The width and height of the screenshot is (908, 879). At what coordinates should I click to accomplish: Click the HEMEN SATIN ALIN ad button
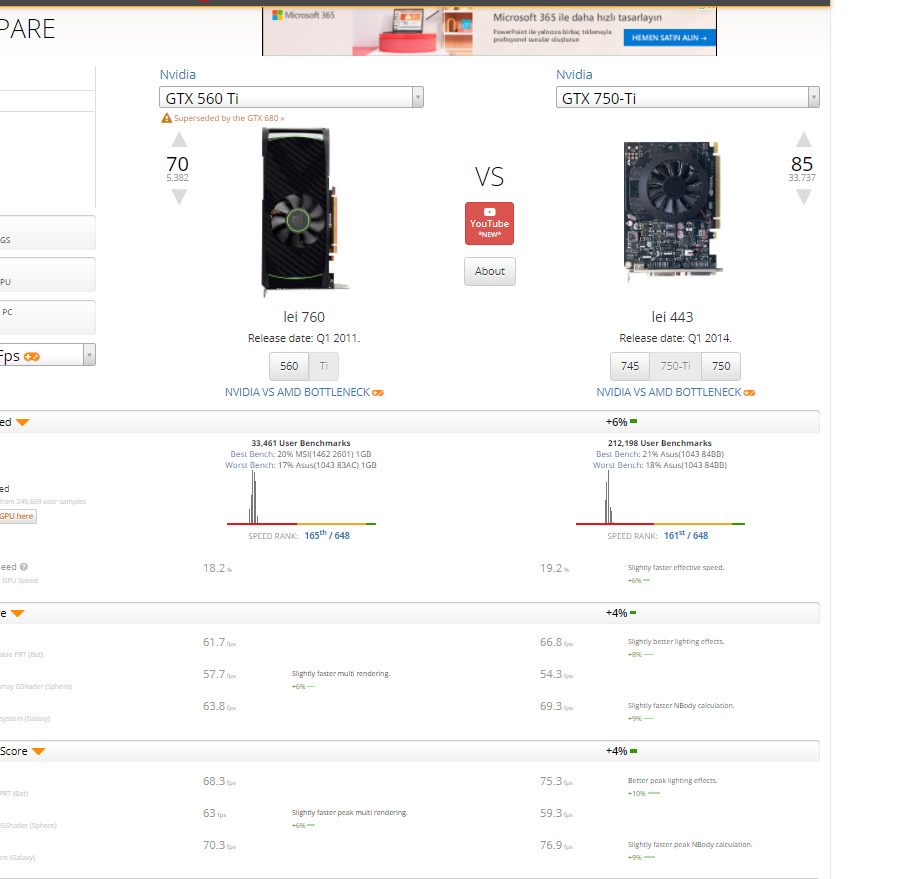coord(669,38)
